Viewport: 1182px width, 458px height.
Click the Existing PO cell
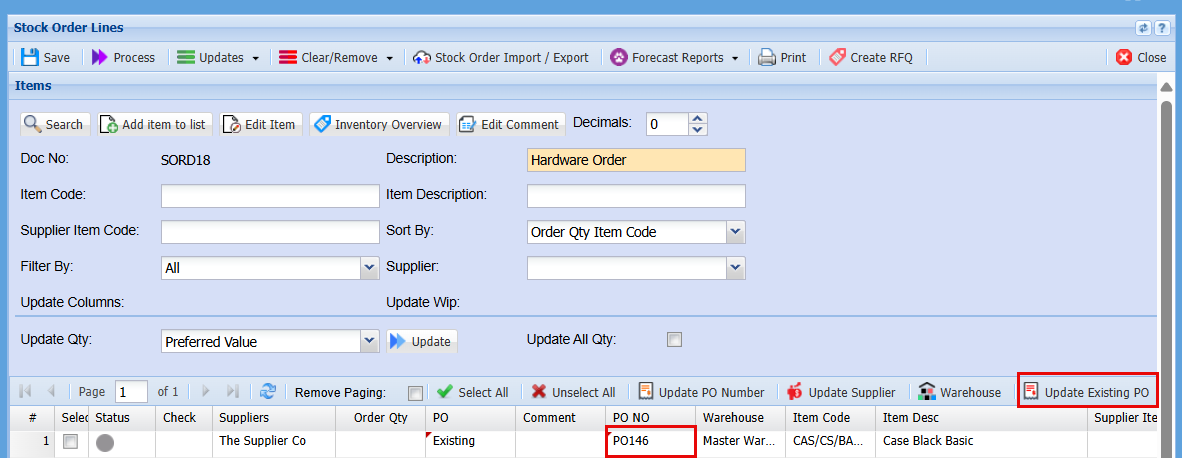pos(471,441)
